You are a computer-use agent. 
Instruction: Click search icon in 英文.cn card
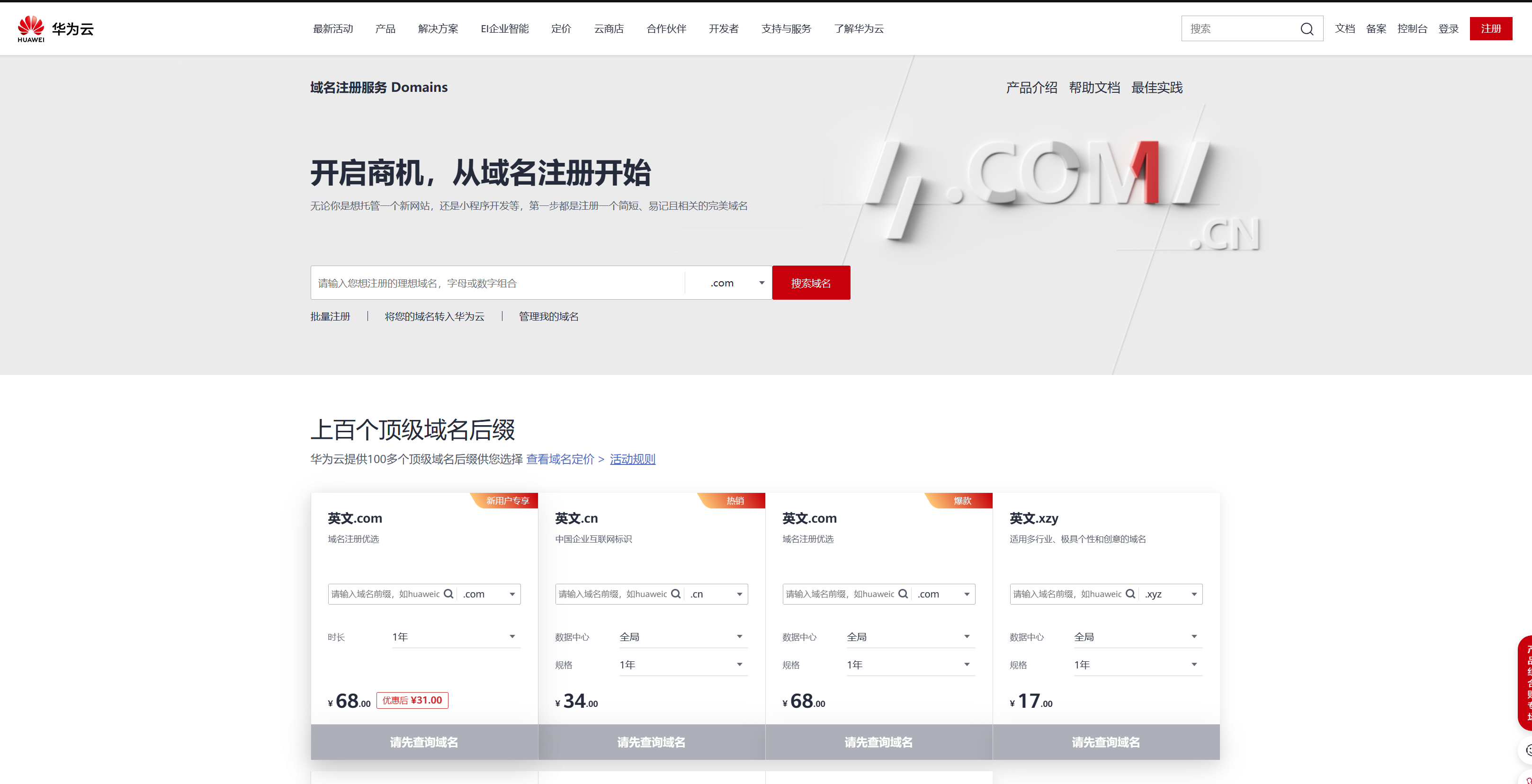[676, 594]
